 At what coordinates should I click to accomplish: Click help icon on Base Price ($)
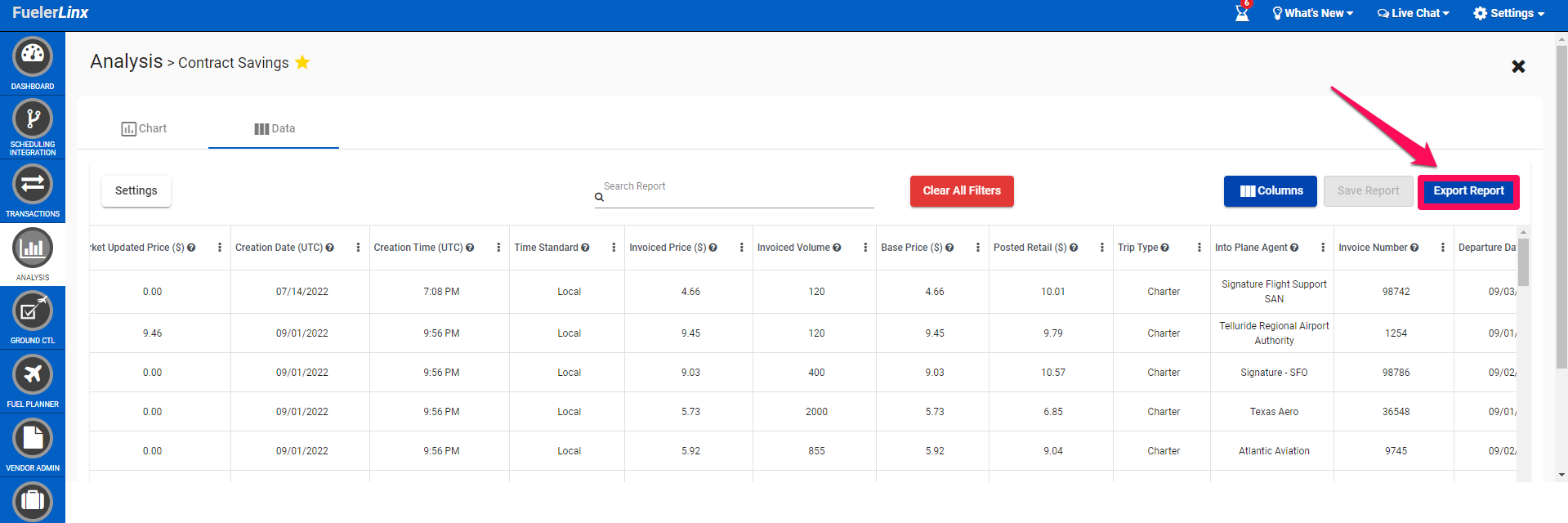[x=949, y=248]
